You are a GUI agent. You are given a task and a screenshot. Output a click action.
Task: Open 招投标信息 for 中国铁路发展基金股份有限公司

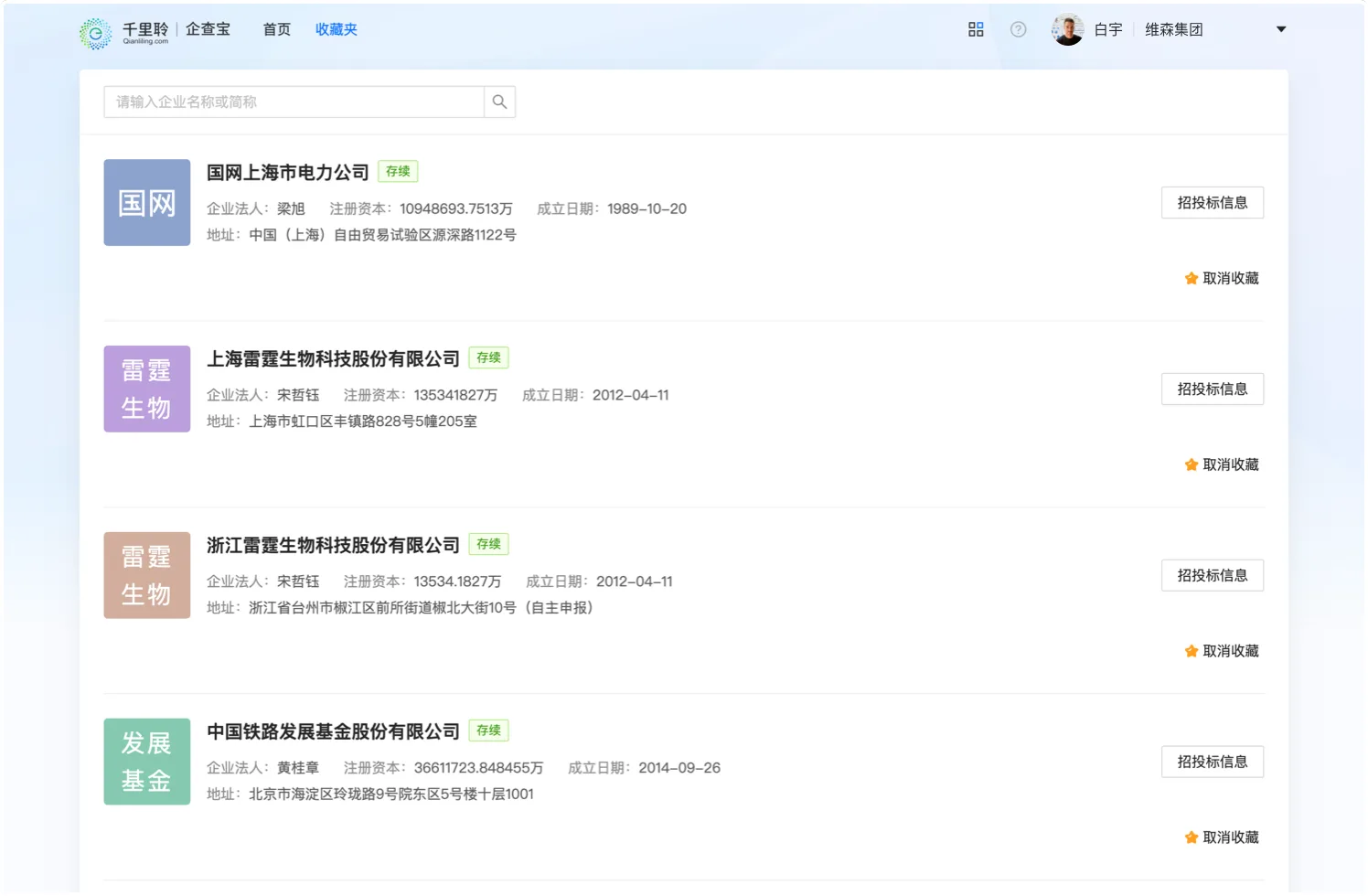[1213, 763]
